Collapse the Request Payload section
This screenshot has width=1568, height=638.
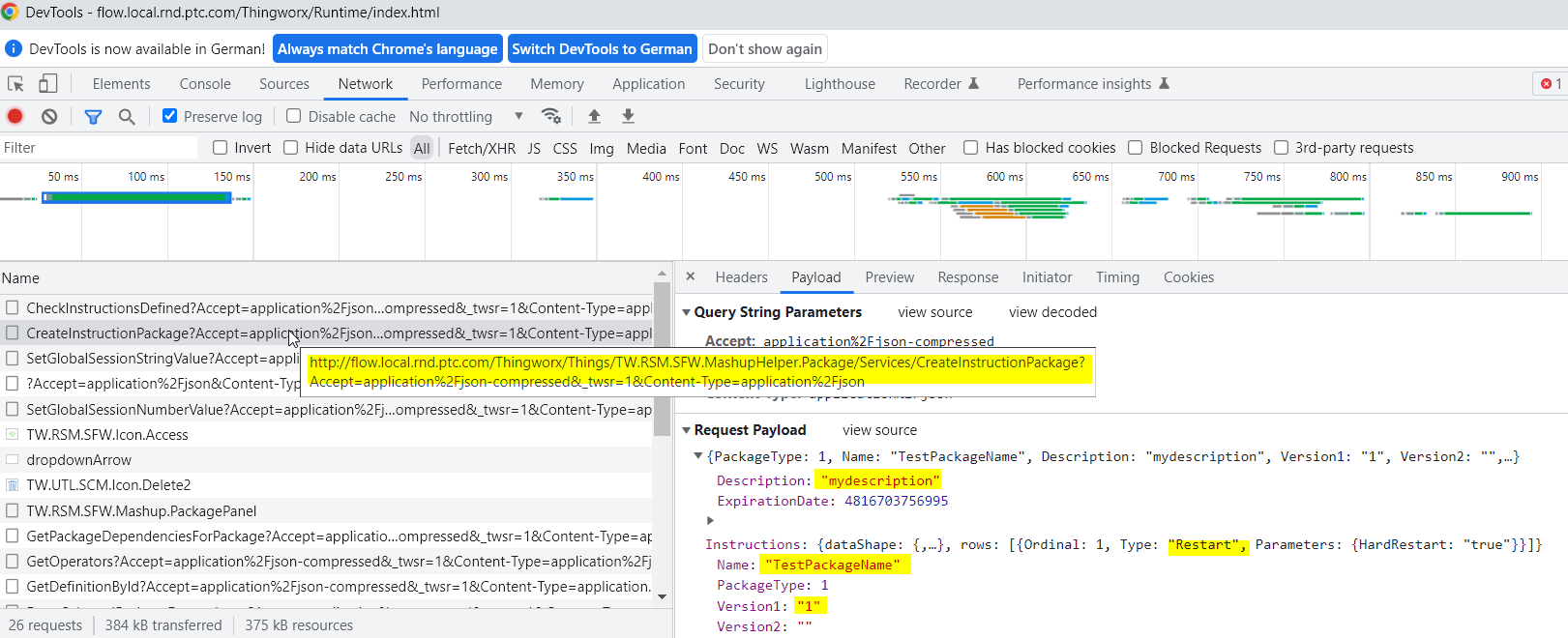point(686,430)
